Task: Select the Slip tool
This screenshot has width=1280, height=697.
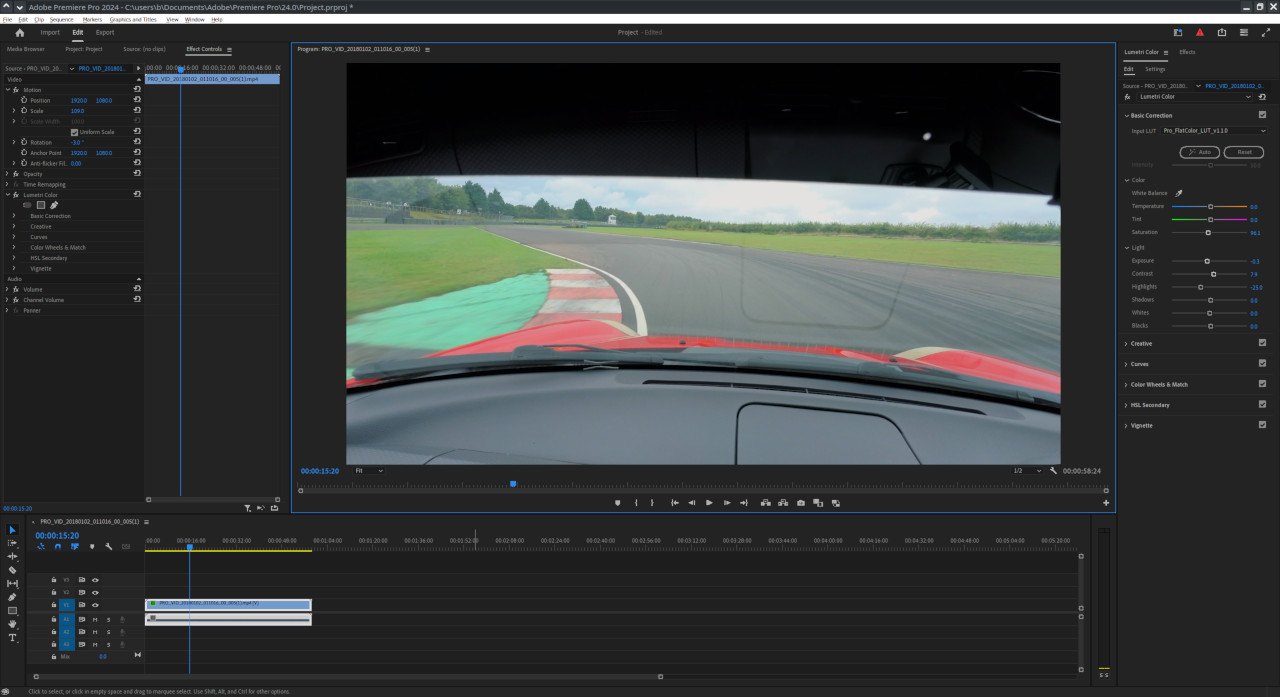Action: (x=13, y=583)
